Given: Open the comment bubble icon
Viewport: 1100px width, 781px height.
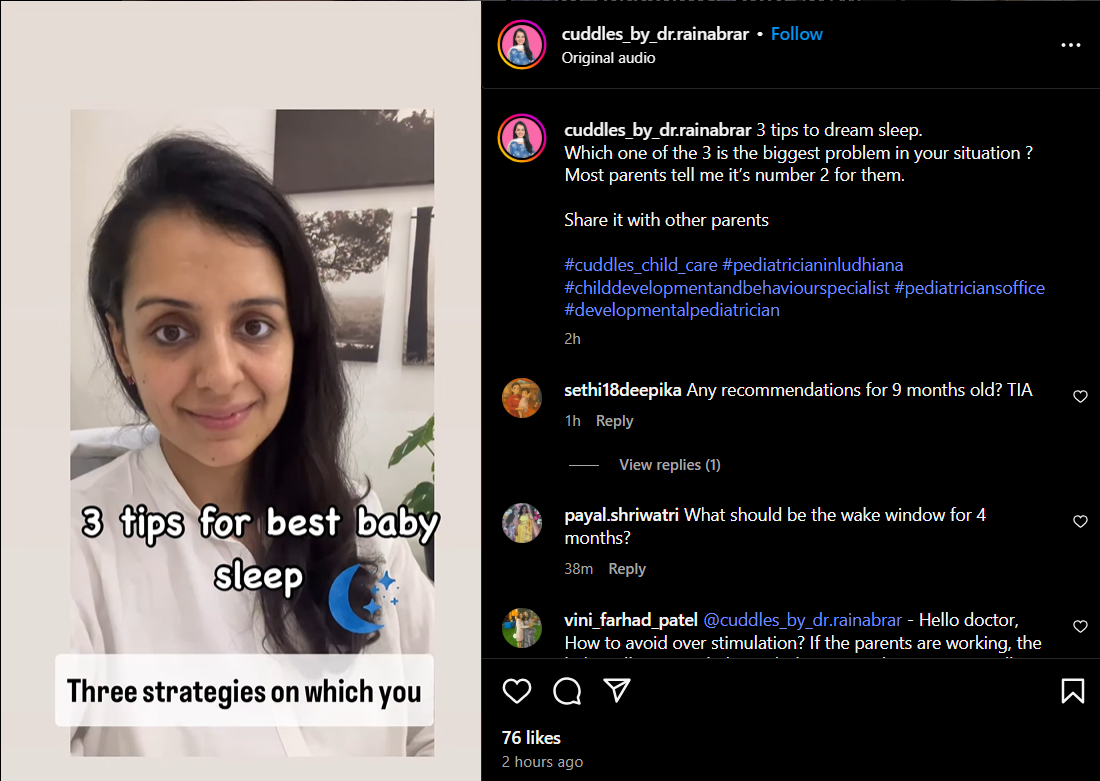Looking at the screenshot, I should (567, 691).
